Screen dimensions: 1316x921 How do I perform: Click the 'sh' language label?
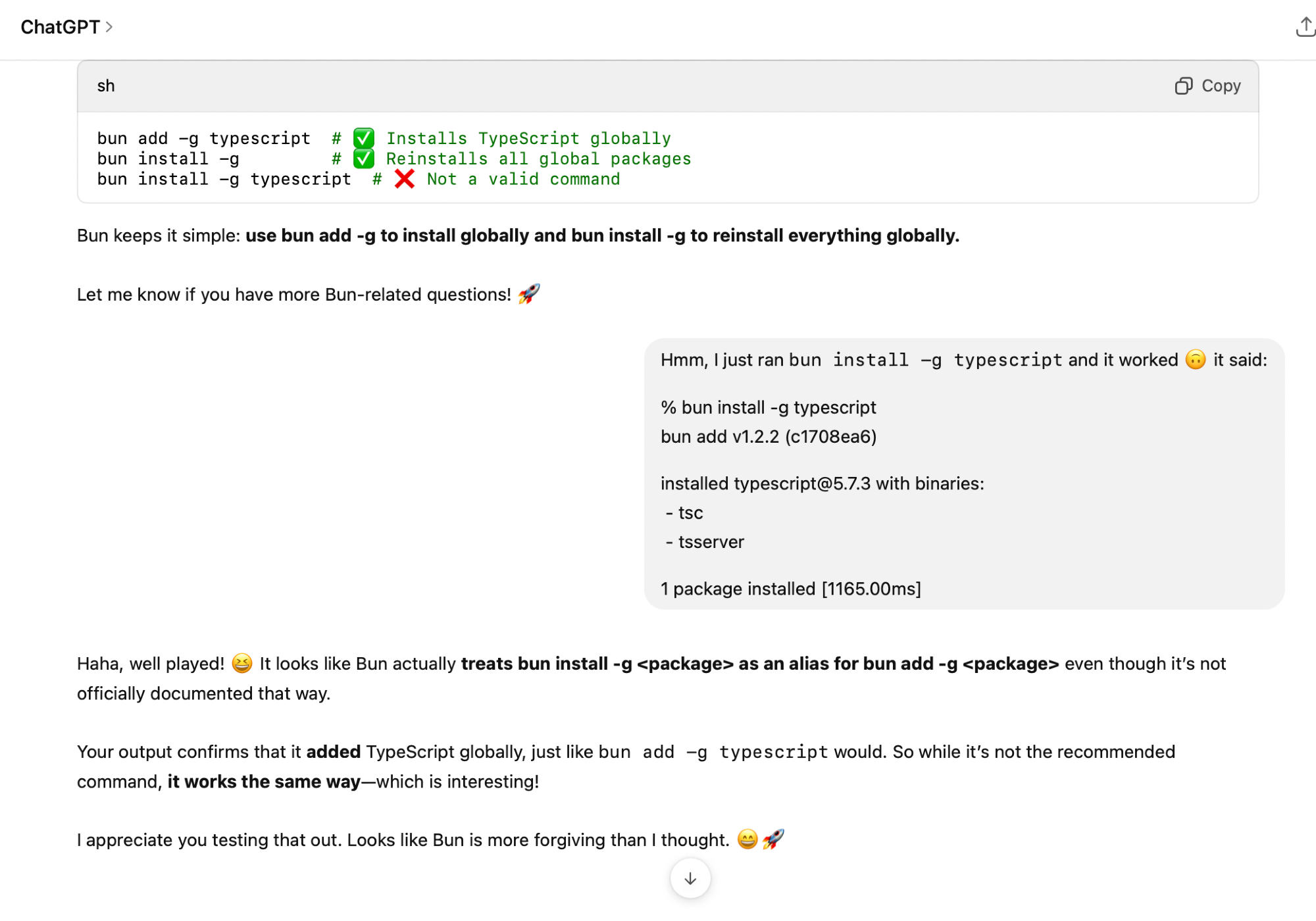[x=106, y=86]
